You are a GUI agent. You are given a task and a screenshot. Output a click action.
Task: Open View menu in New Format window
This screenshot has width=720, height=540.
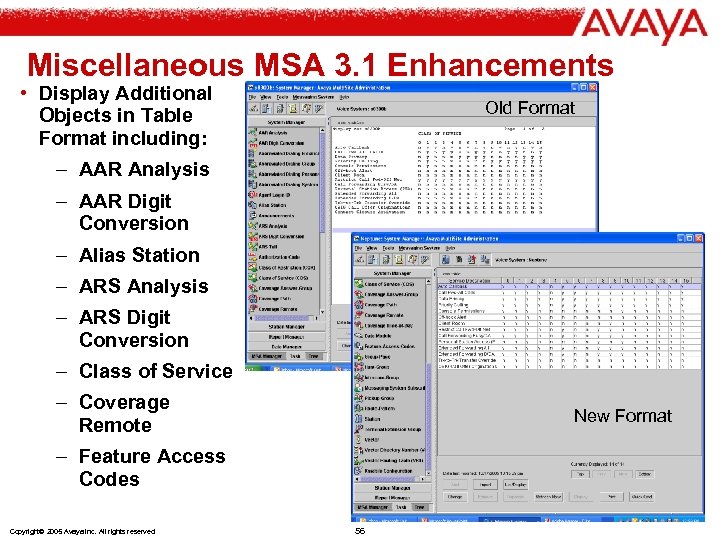[x=372, y=248]
